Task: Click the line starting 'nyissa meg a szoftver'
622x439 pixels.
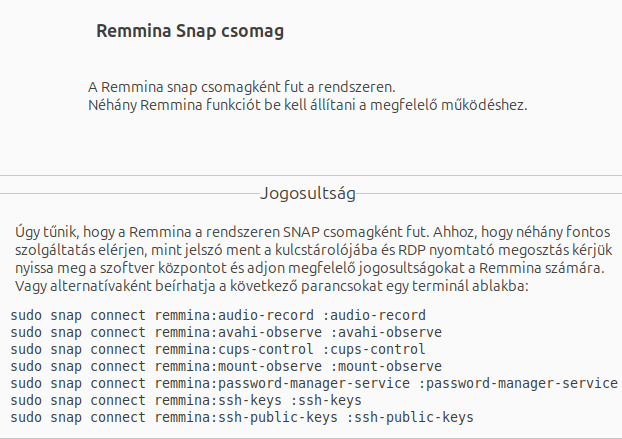Action: click(310, 268)
